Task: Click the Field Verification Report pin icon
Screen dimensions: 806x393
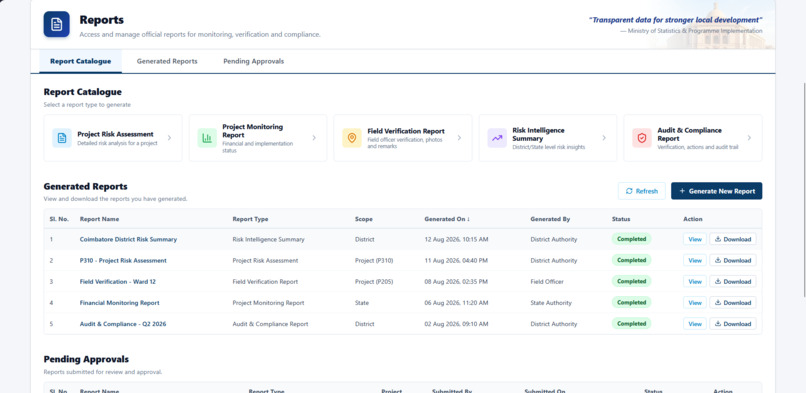Action: coord(352,138)
